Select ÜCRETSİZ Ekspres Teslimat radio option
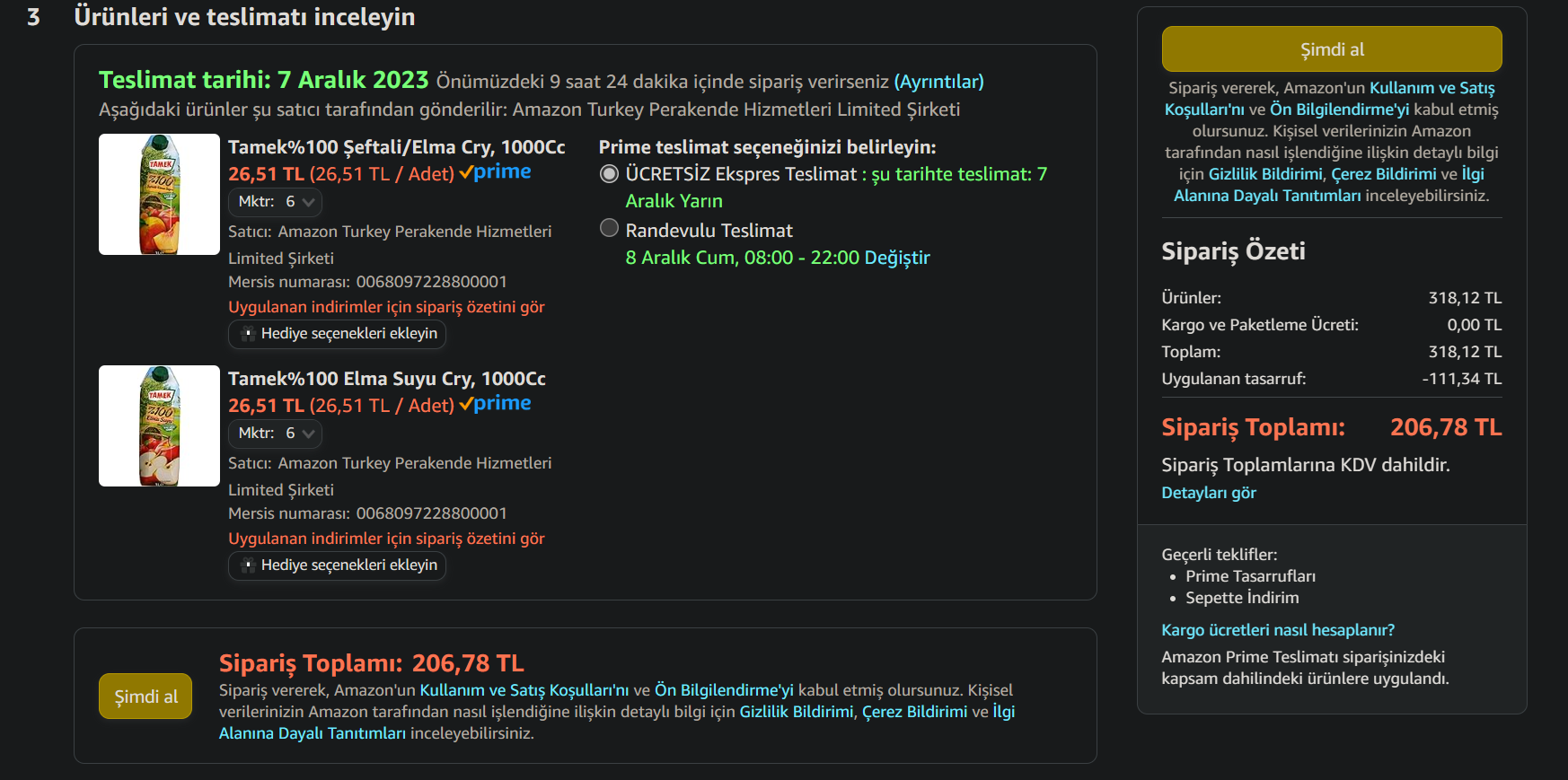Screen dimensions: 1568x780 [610, 174]
